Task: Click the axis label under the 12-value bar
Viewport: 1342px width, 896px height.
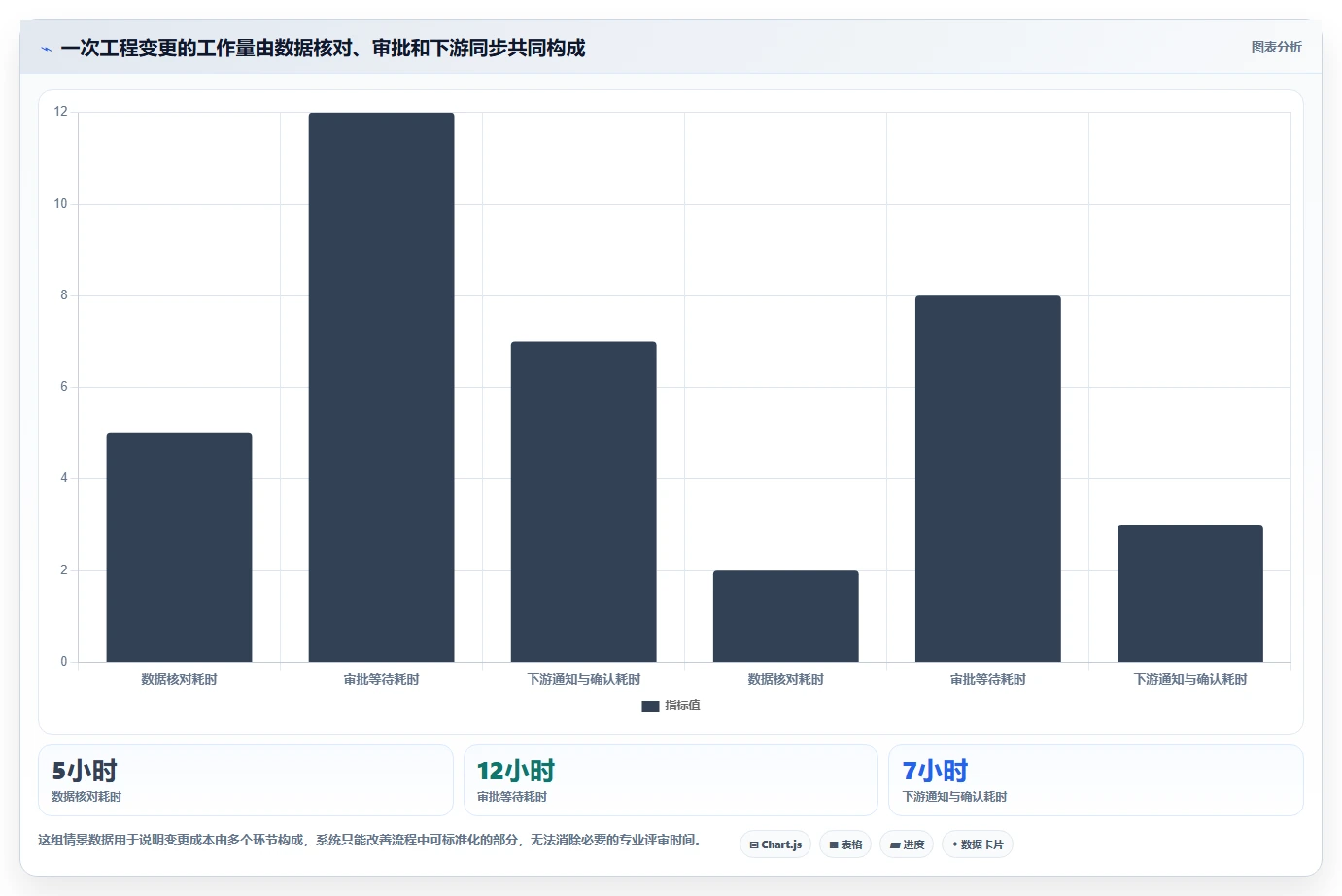Action: pos(381,680)
